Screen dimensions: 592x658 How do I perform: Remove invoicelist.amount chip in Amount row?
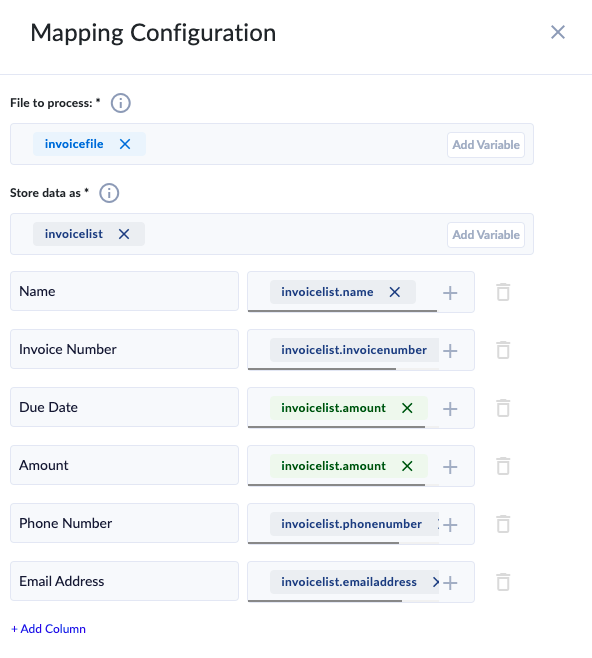[407, 466]
